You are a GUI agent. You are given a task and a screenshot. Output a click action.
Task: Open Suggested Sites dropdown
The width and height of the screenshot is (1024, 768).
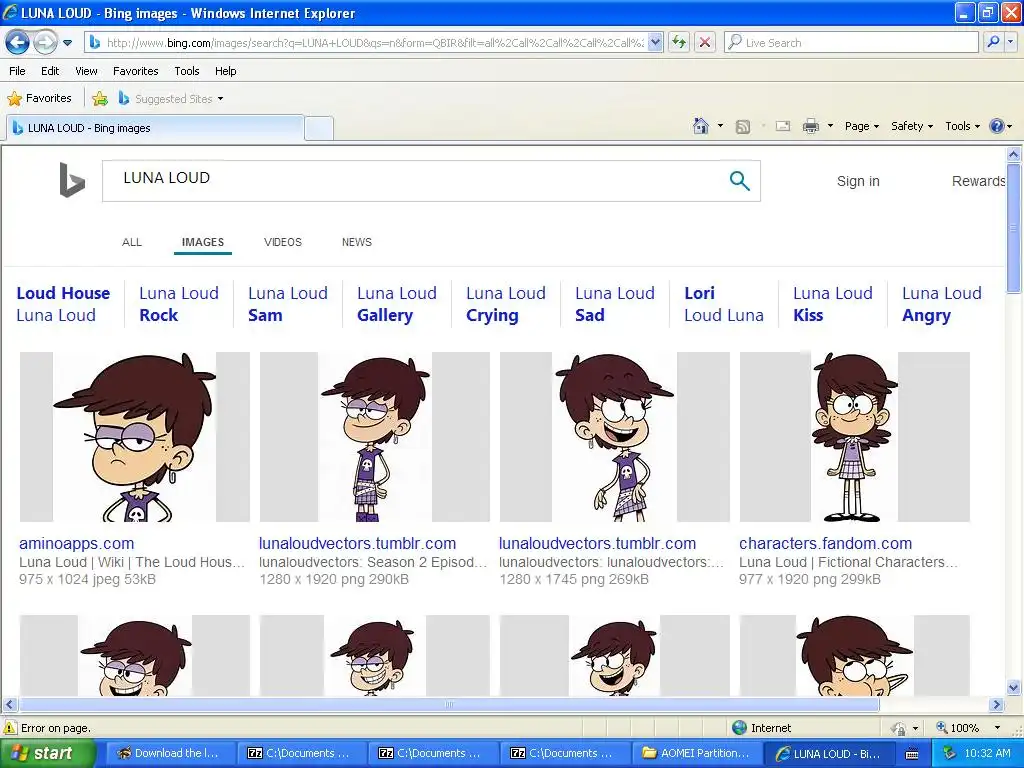point(170,99)
